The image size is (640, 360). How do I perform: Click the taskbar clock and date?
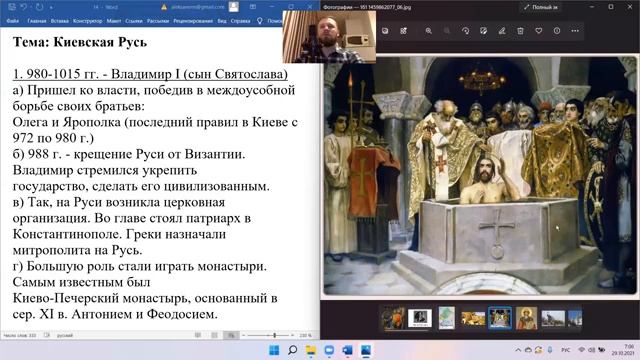[x=623, y=350]
